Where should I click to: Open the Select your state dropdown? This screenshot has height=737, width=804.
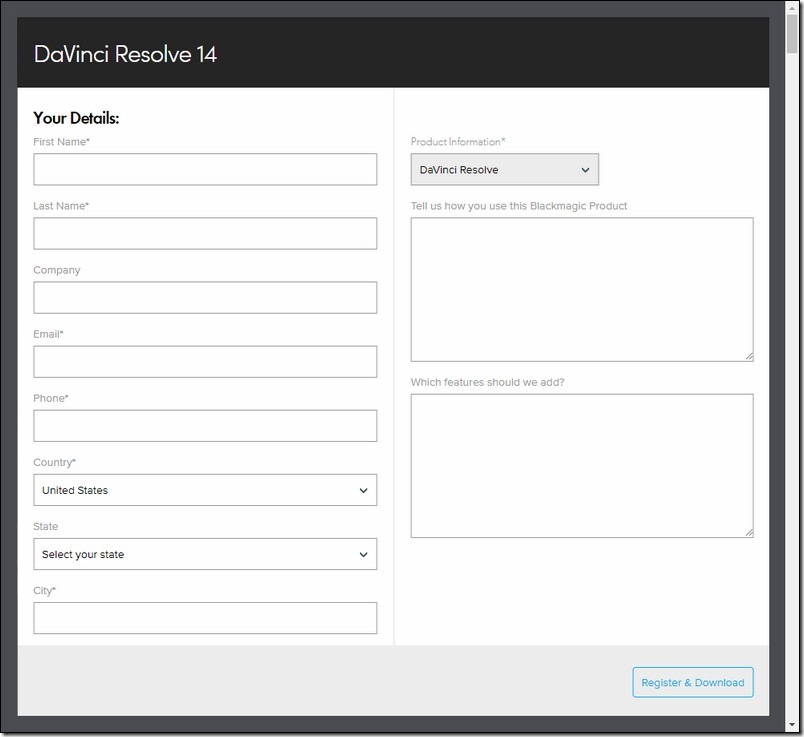[205, 554]
